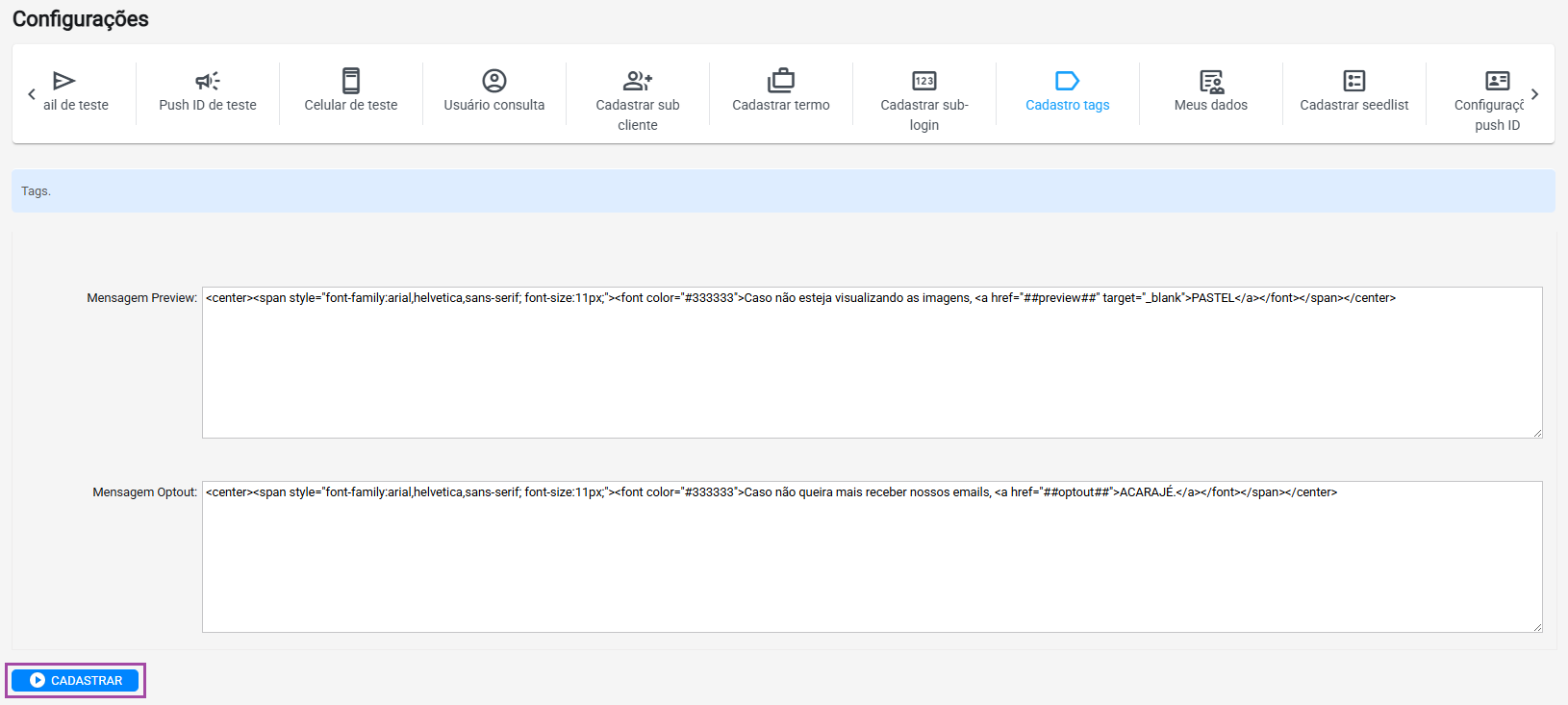The height and width of the screenshot is (705, 1568).
Task: Click the phone icon for Celular de teste
Action: click(x=351, y=81)
